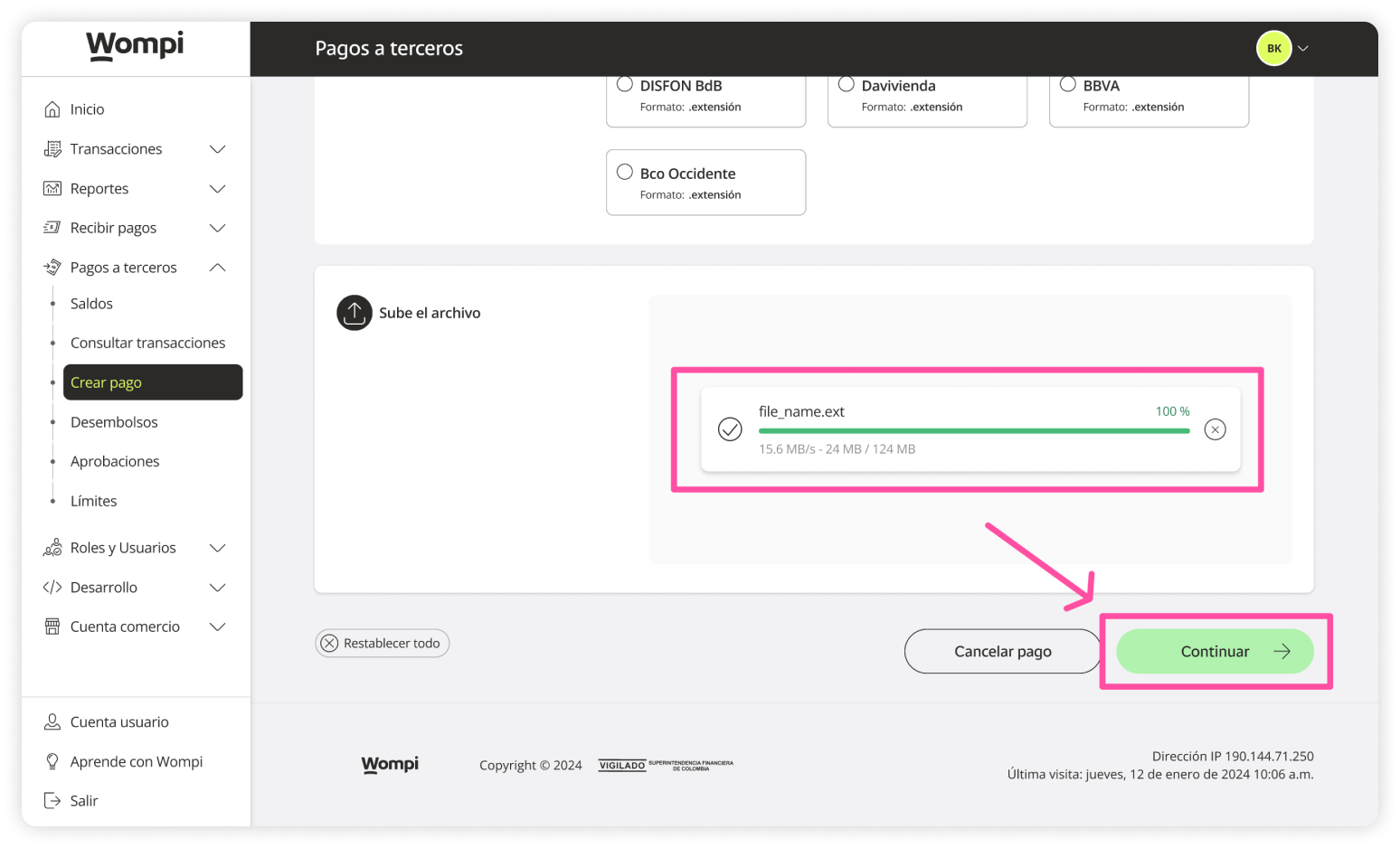This screenshot has height=848, width=1400.
Task: Click the Salir logout icon
Action: [x=53, y=800]
